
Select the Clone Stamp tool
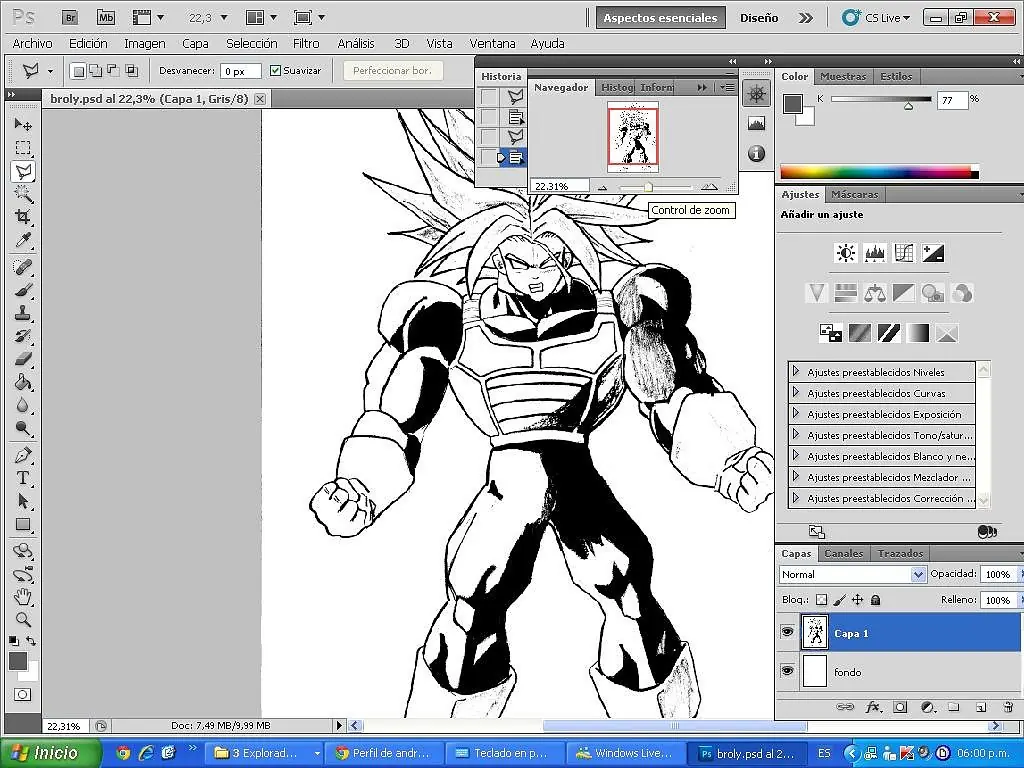point(23,313)
